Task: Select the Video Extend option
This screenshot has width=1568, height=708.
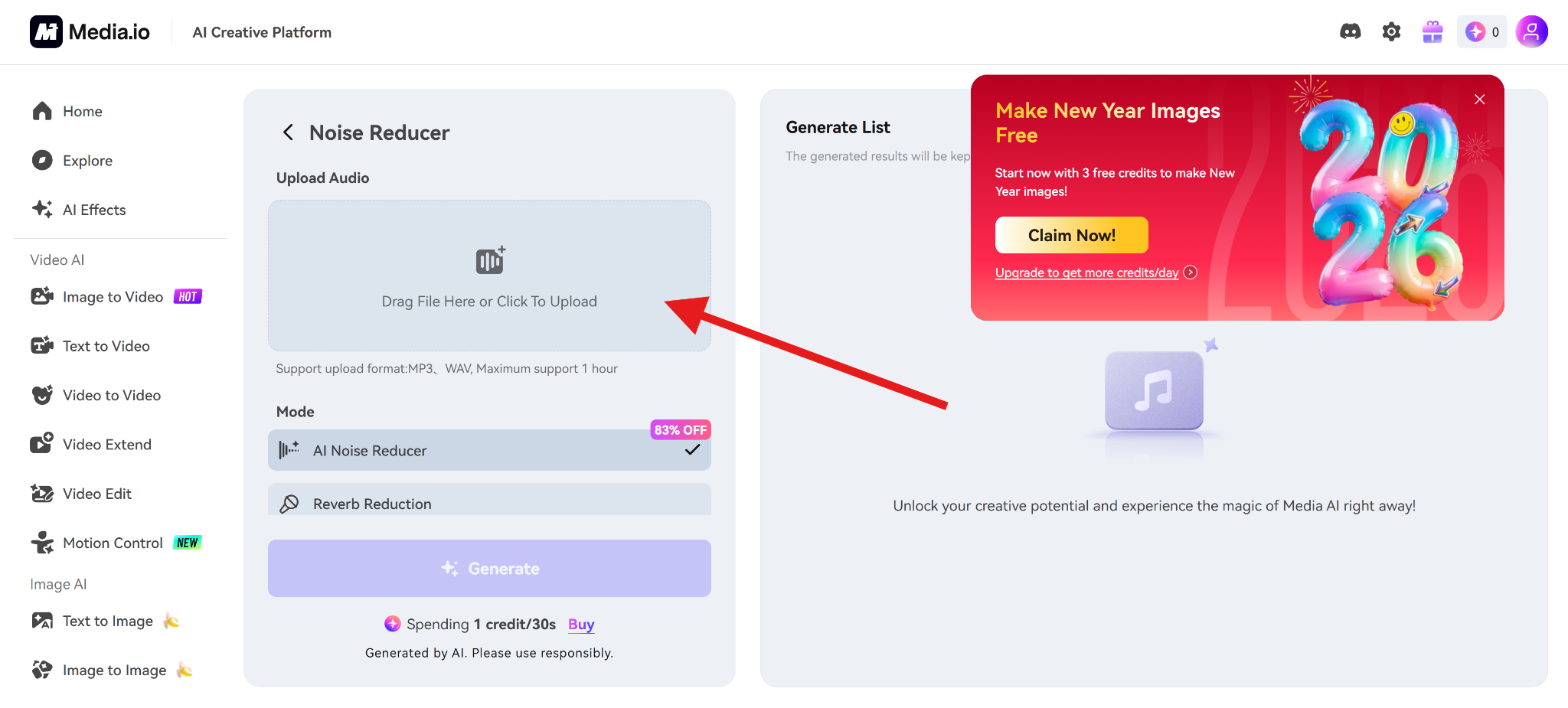Action: (x=106, y=444)
